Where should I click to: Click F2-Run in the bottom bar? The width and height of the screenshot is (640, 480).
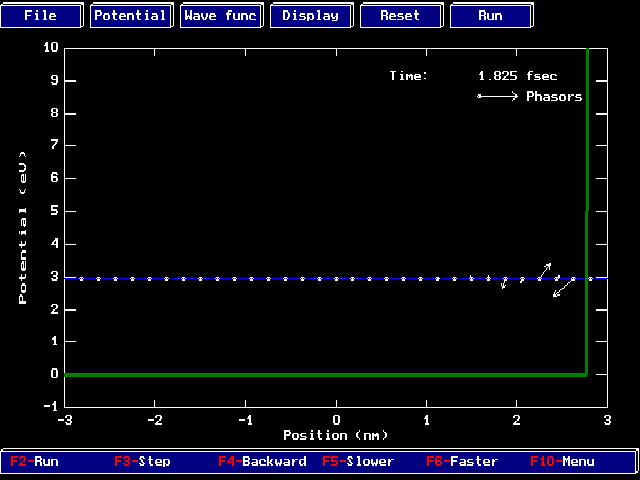[34, 461]
